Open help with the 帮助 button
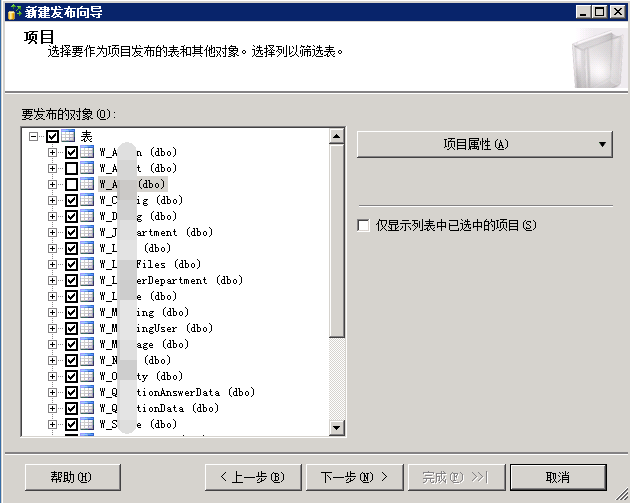Viewport: 630px width, 503px height. point(71,476)
